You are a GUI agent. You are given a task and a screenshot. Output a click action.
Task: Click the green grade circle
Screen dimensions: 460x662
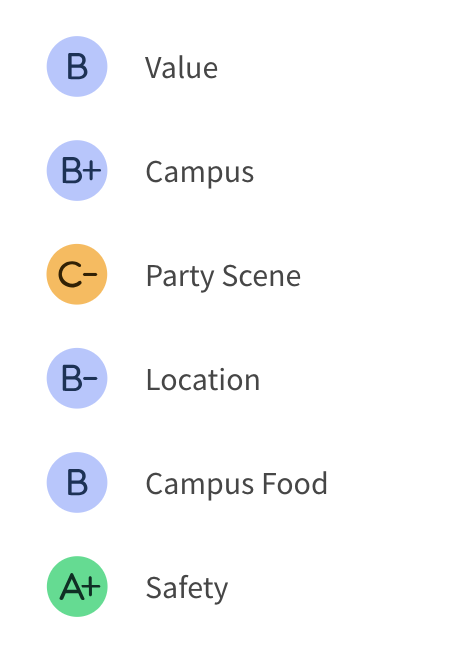pos(77,586)
